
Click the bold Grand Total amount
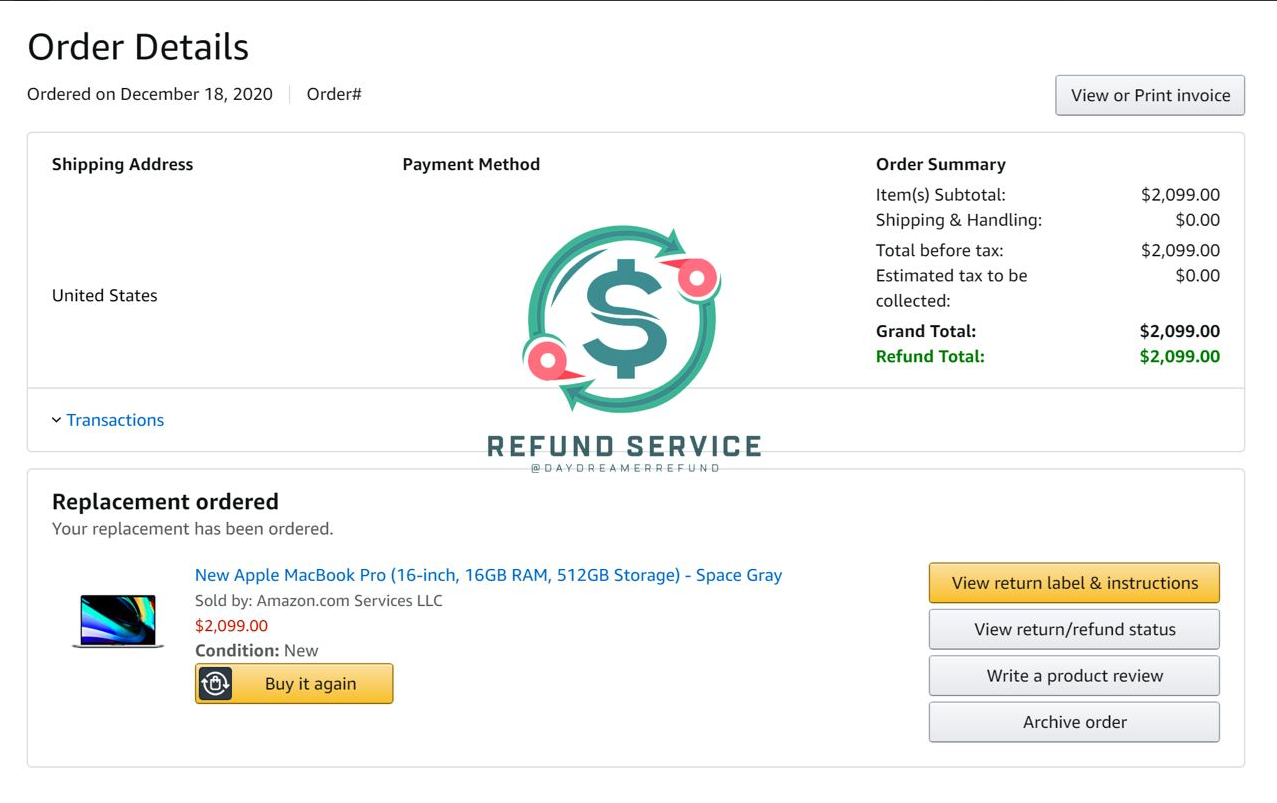(1180, 331)
